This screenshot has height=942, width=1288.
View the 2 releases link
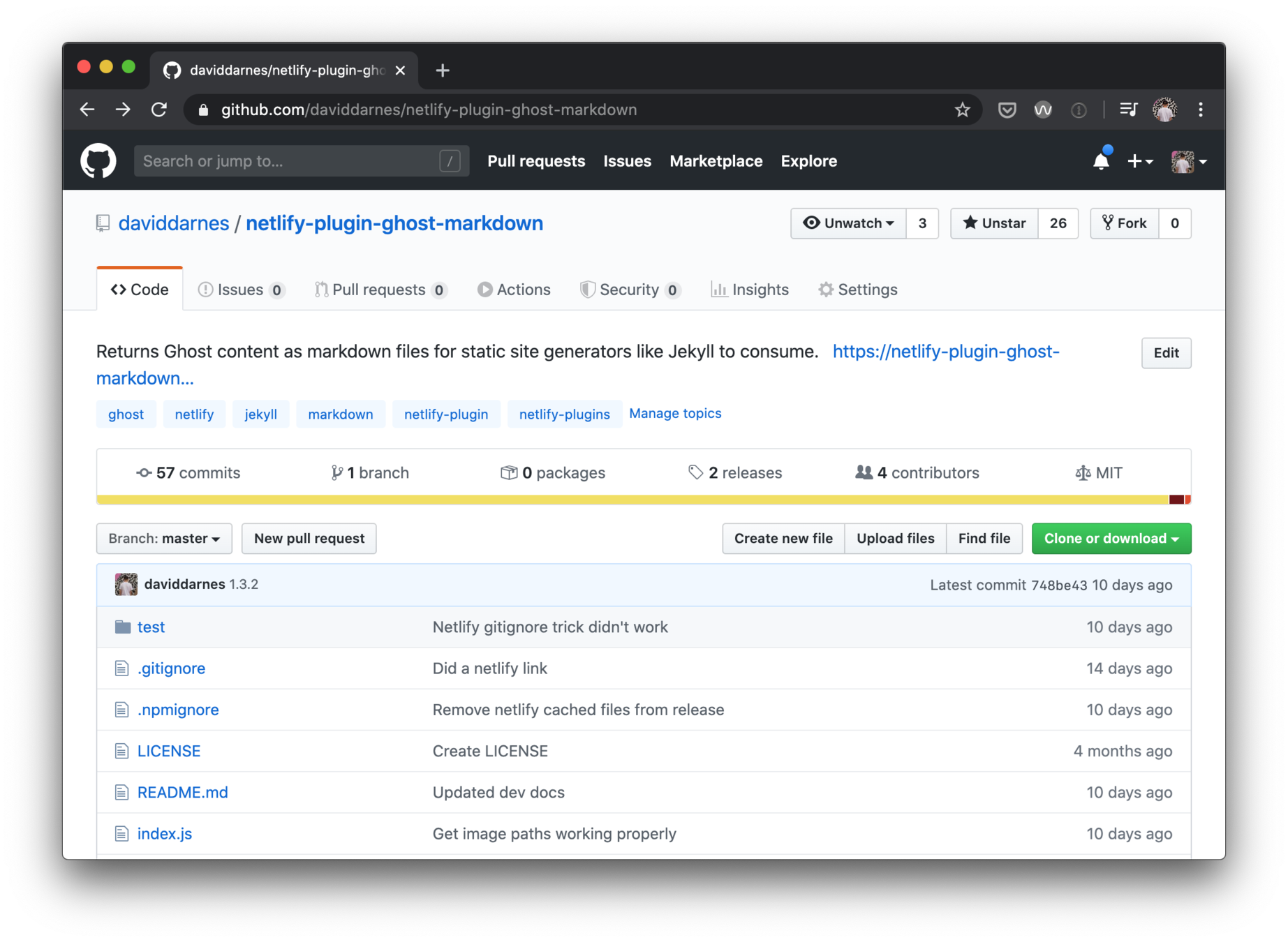tap(735, 472)
